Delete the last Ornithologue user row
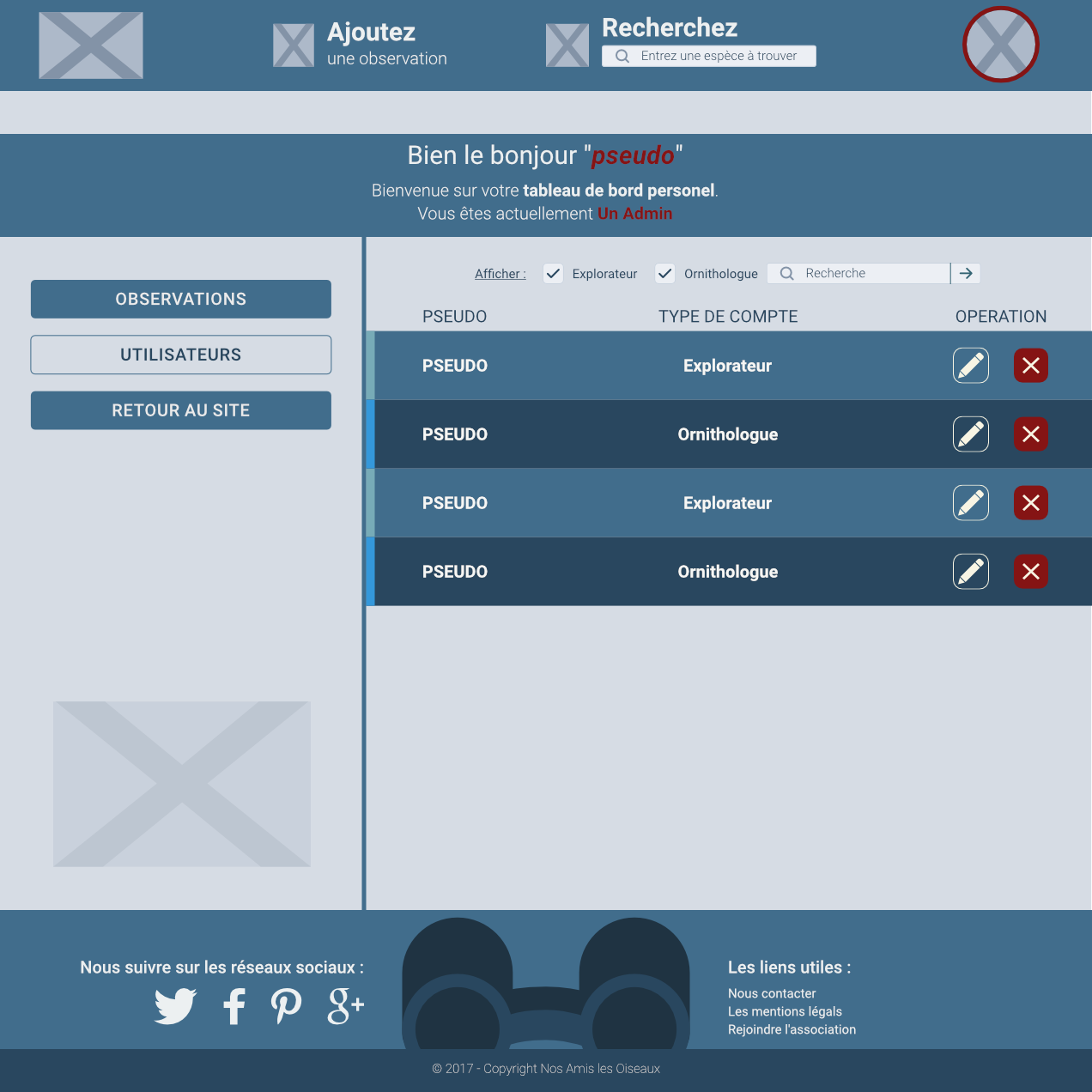 1031,572
